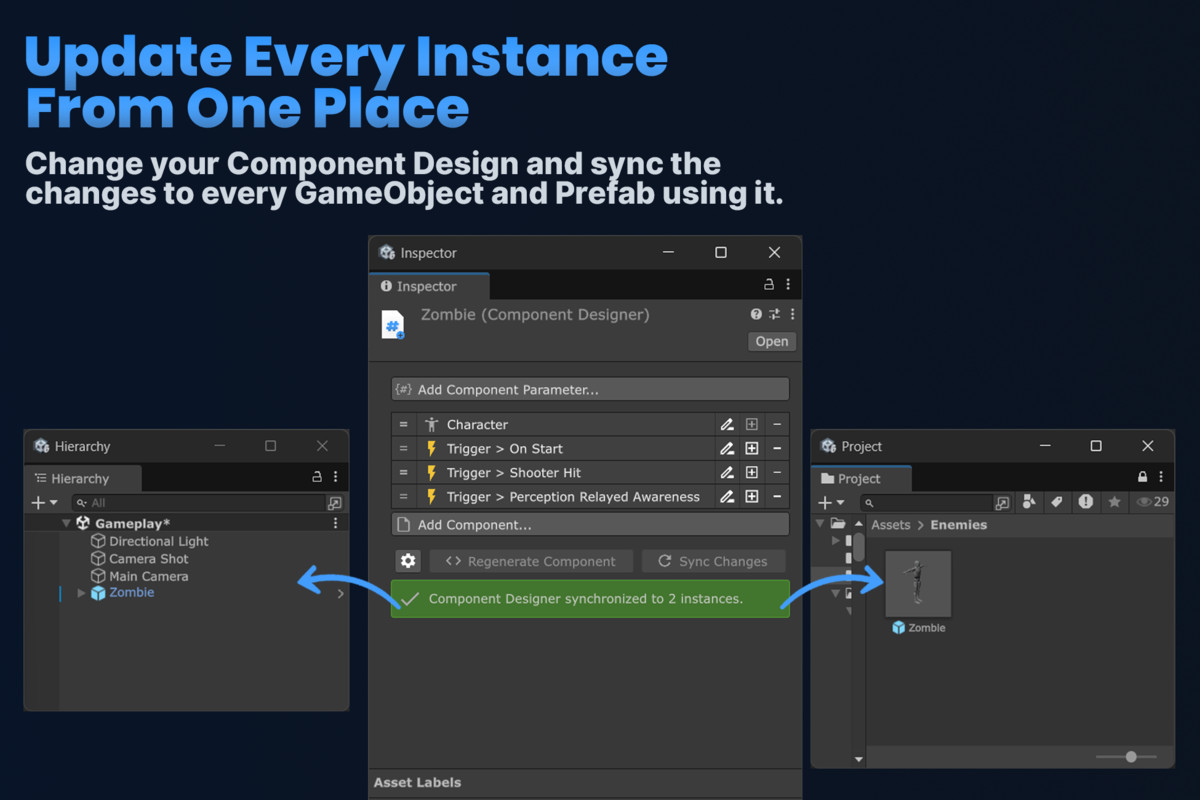
Task: Open the Inspector header three-dot menu beside presets
Action: point(792,314)
